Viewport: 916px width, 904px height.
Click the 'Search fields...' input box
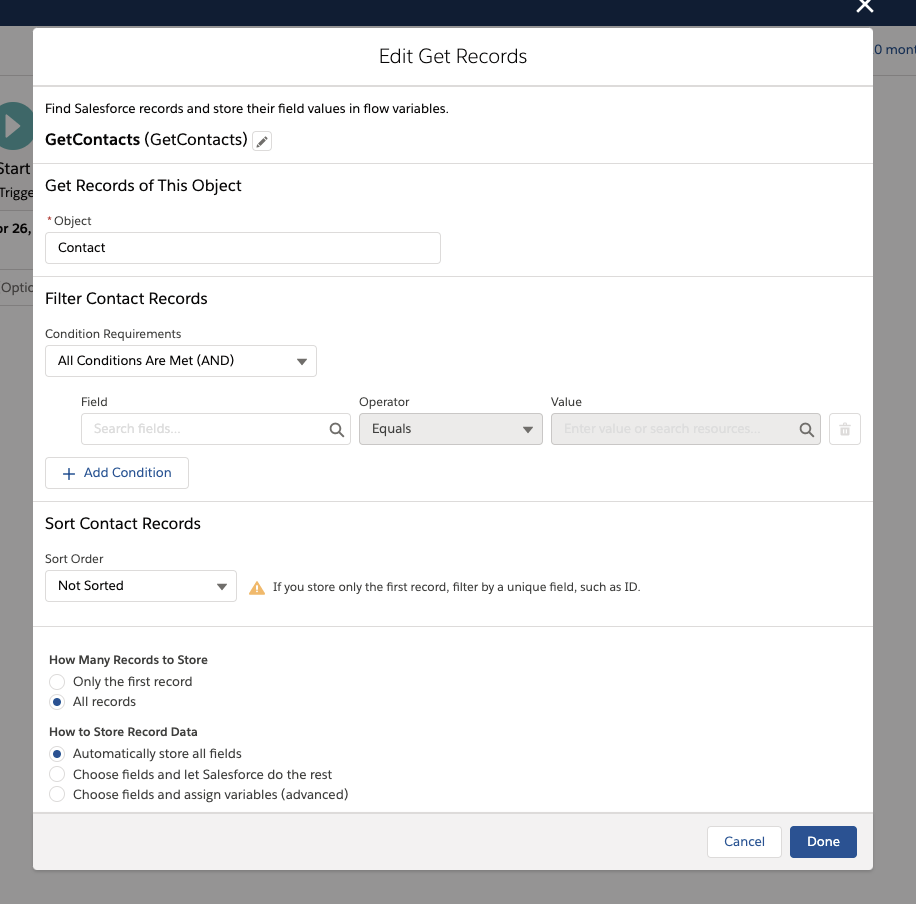click(x=205, y=429)
